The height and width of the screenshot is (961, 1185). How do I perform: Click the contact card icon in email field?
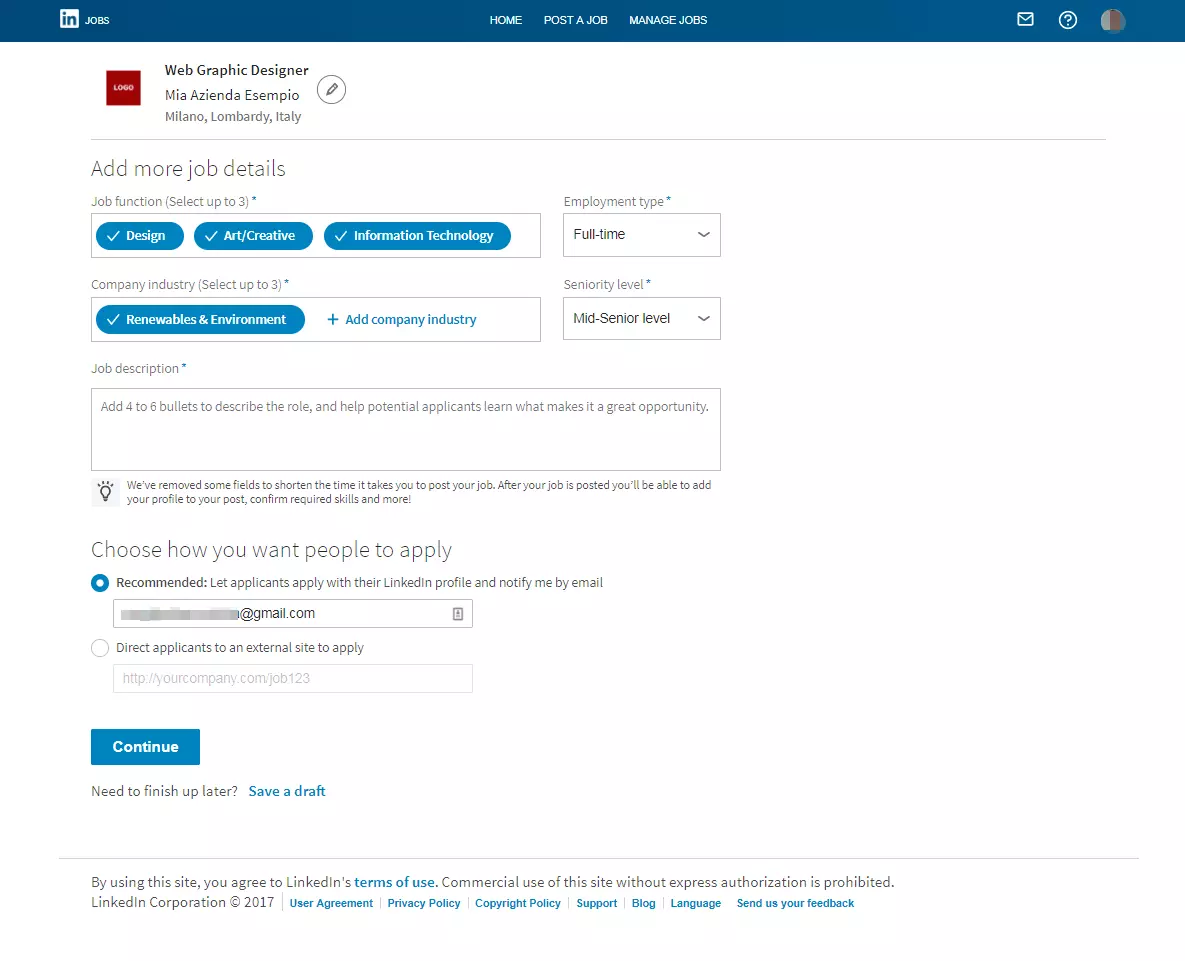[x=458, y=614]
